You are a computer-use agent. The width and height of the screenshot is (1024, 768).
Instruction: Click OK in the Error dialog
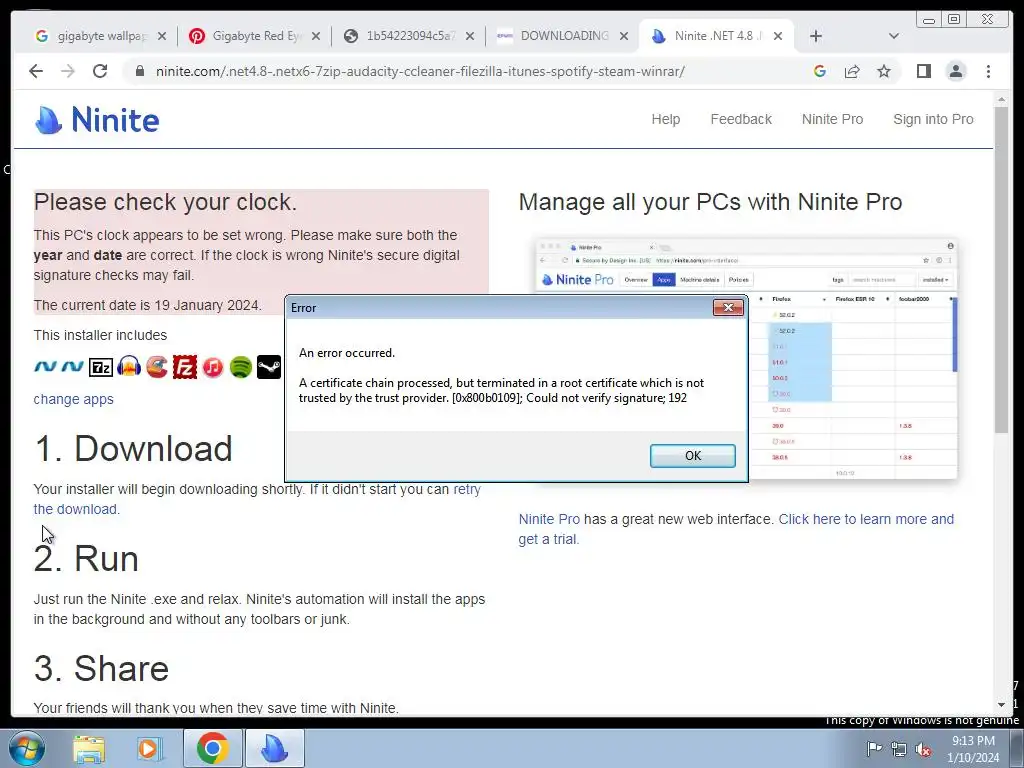click(692, 455)
